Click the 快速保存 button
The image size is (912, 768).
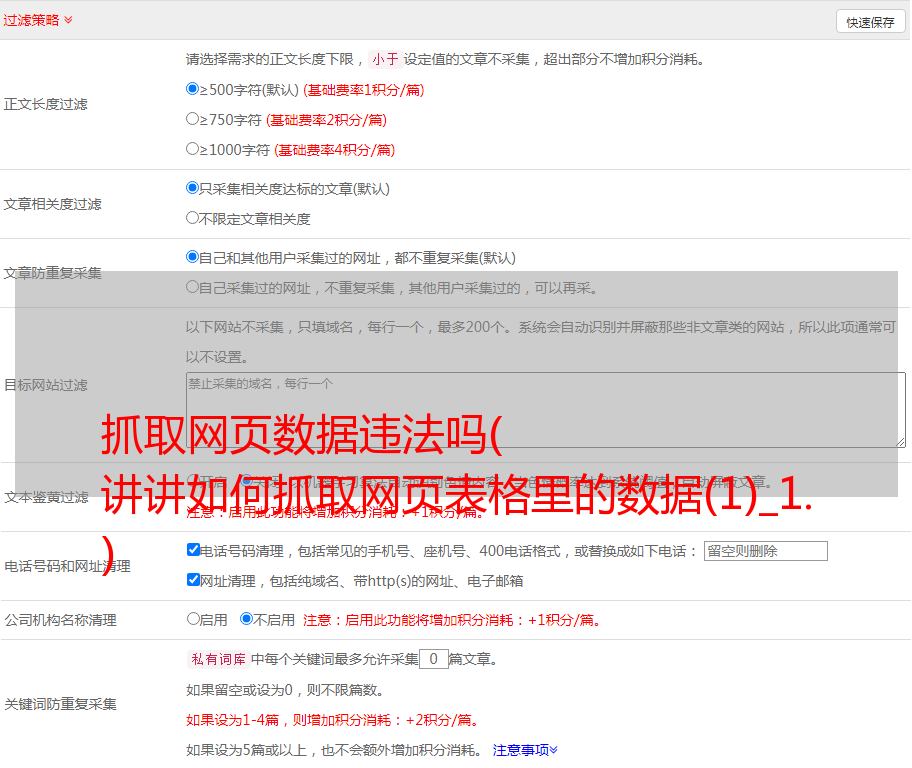(x=870, y=22)
